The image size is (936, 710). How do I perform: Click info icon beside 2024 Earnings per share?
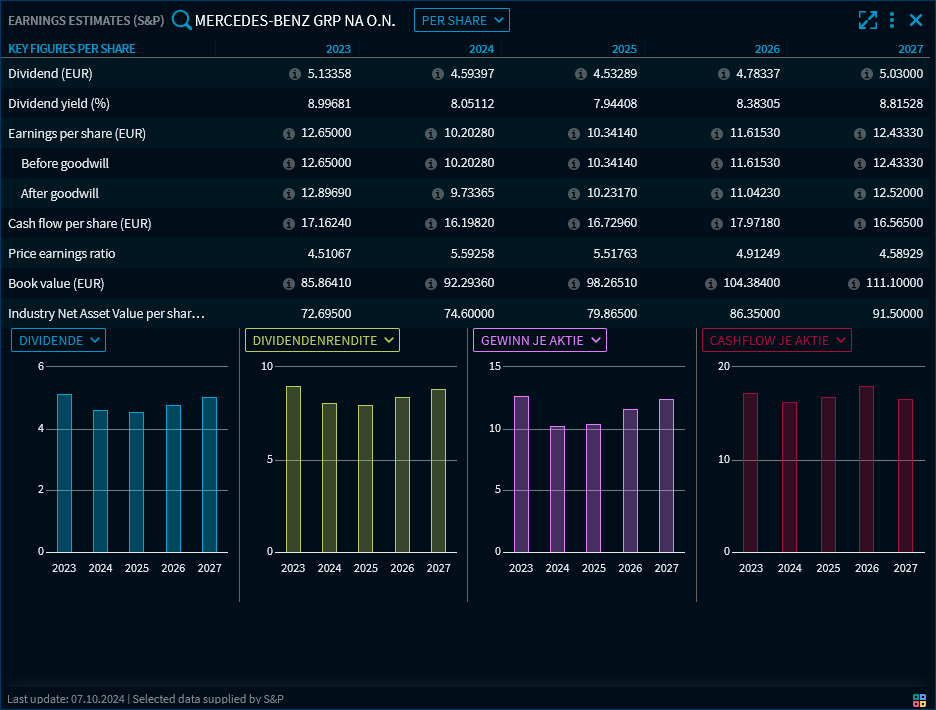pyautogui.click(x=431, y=134)
